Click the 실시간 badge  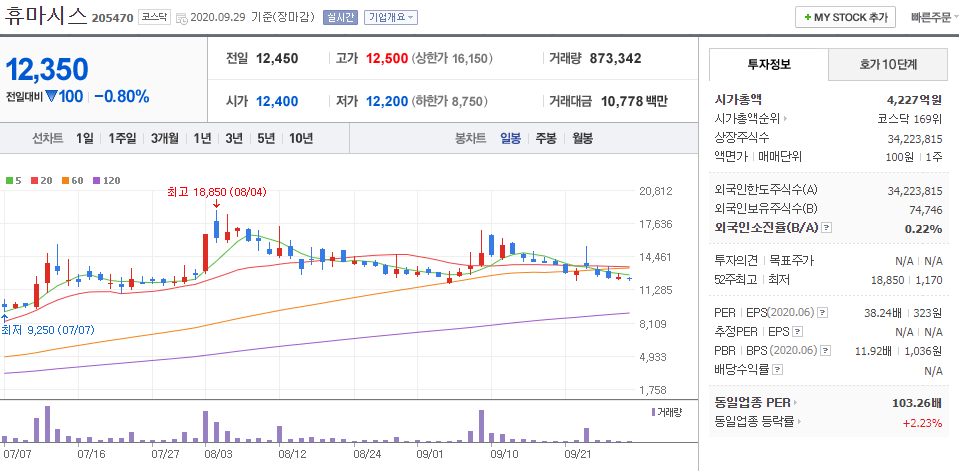point(340,17)
